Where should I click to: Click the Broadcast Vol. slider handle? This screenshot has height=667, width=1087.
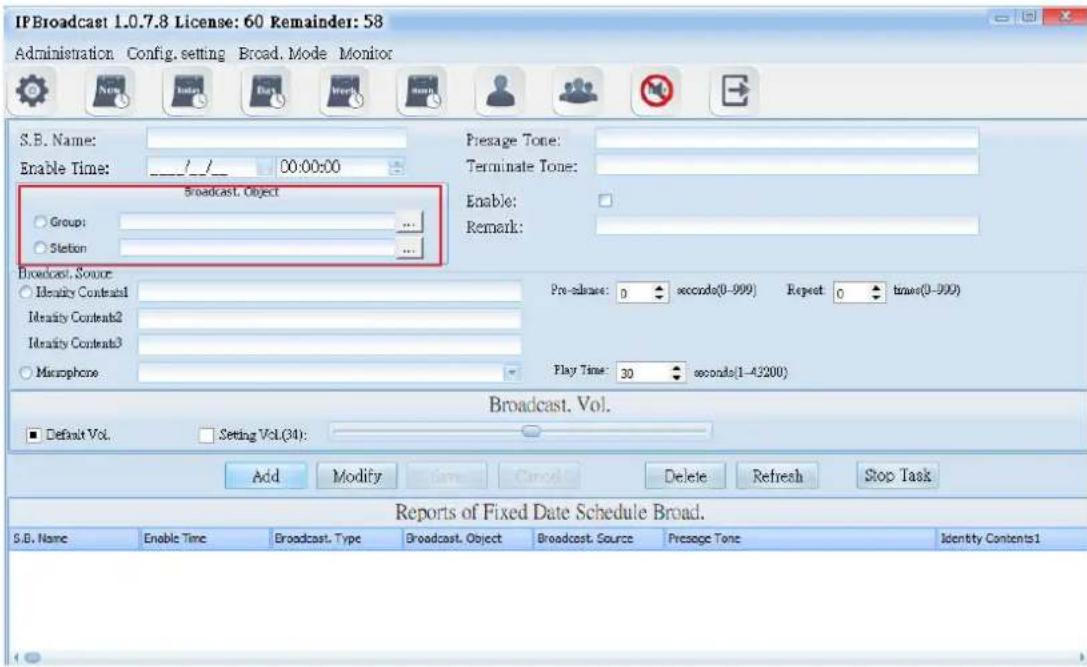click(x=531, y=431)
